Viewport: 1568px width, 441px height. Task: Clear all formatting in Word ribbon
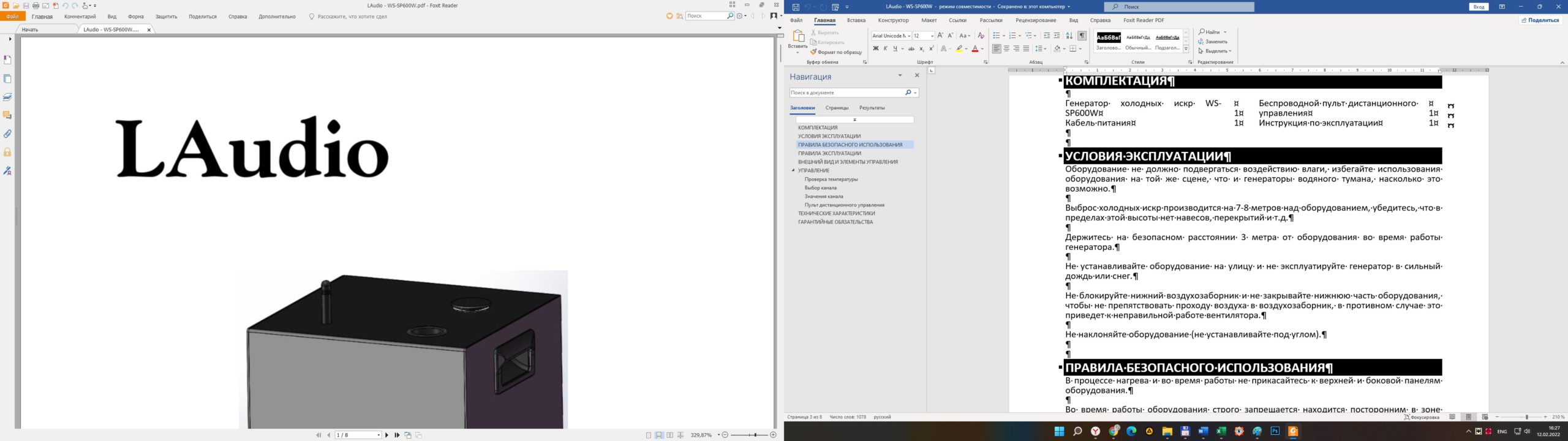(x=981, y=36)
